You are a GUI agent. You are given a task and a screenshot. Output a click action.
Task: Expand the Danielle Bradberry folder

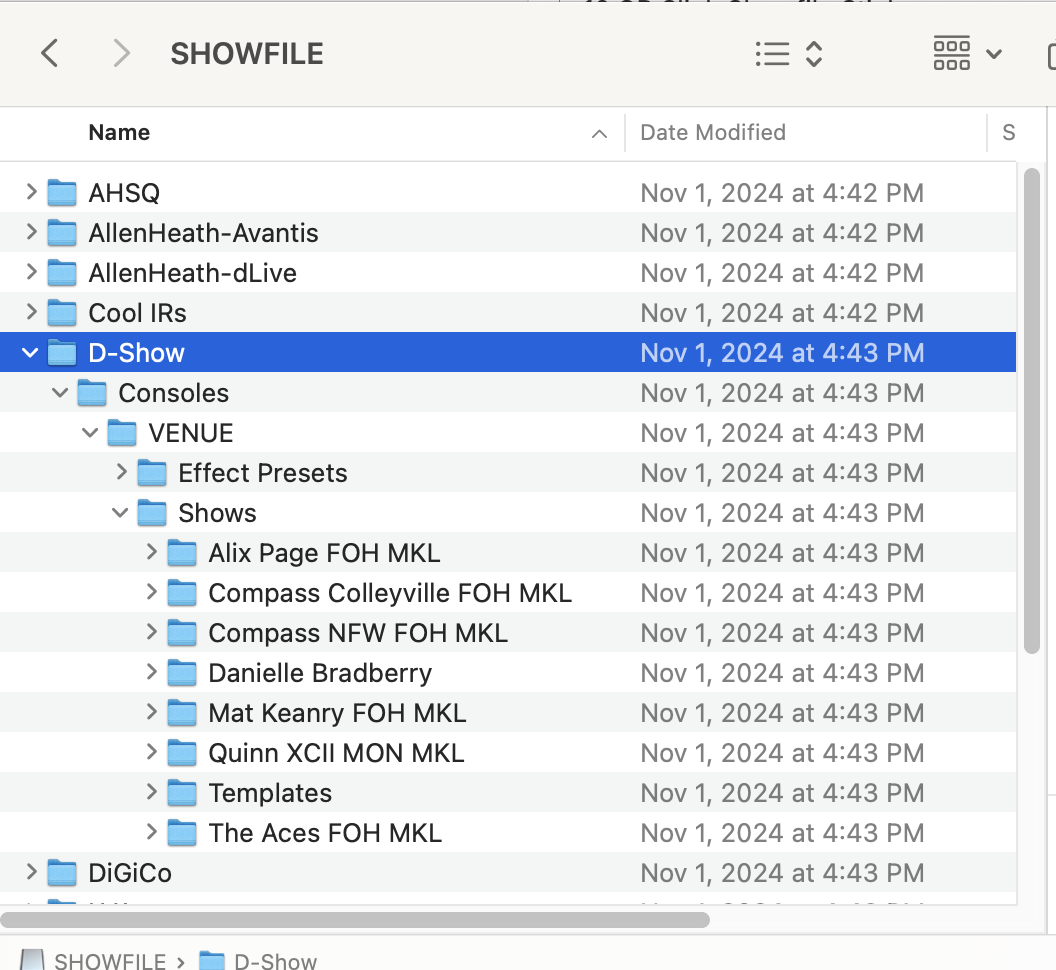point(152,672)
